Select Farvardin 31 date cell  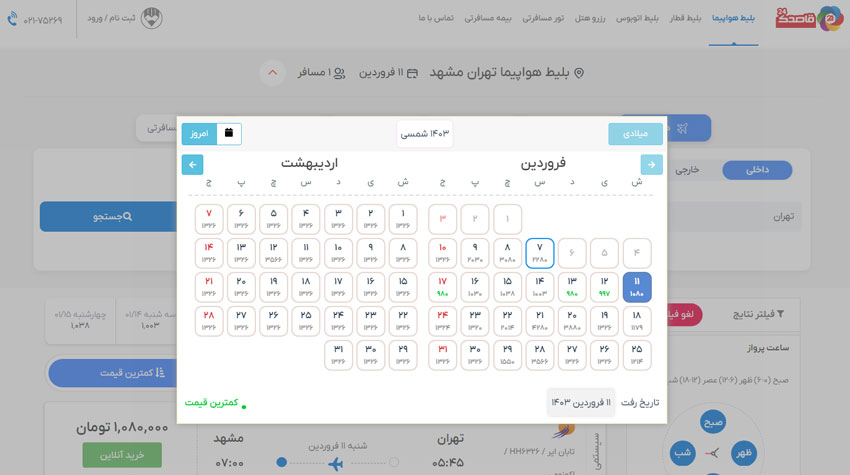442,355
